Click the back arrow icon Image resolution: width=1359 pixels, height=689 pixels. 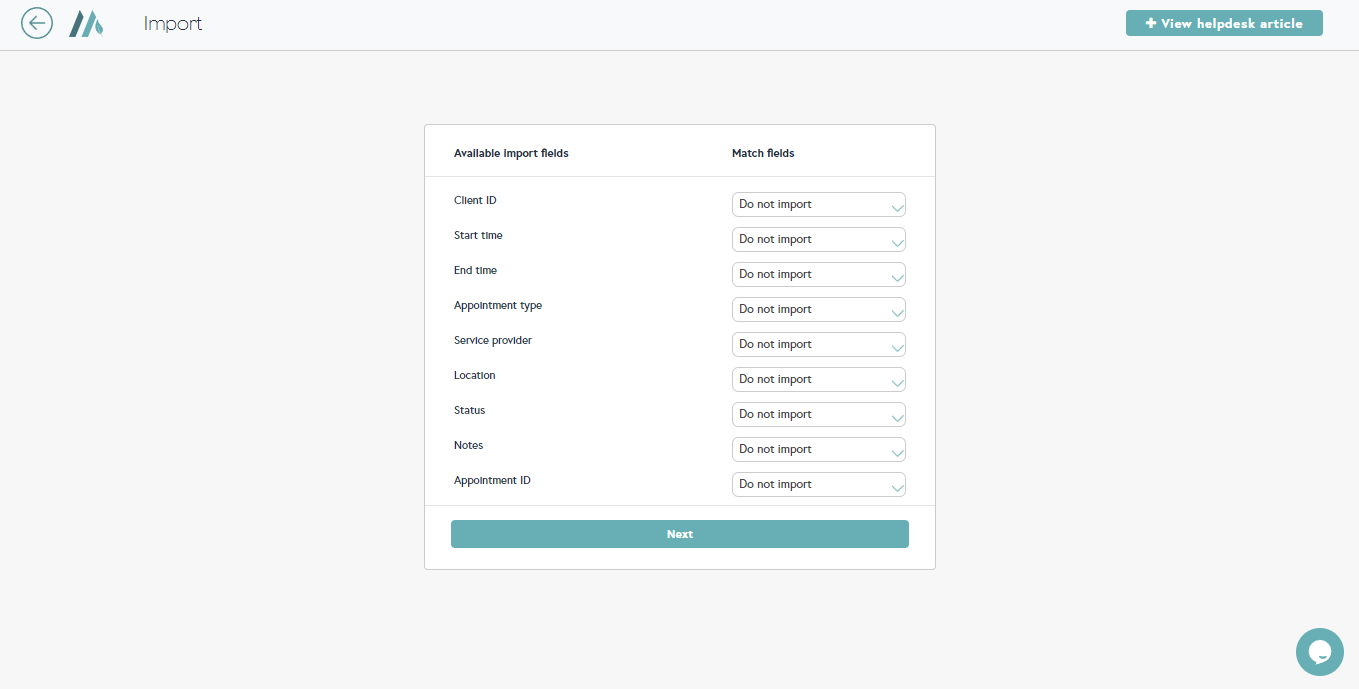(x=37, y=23)
